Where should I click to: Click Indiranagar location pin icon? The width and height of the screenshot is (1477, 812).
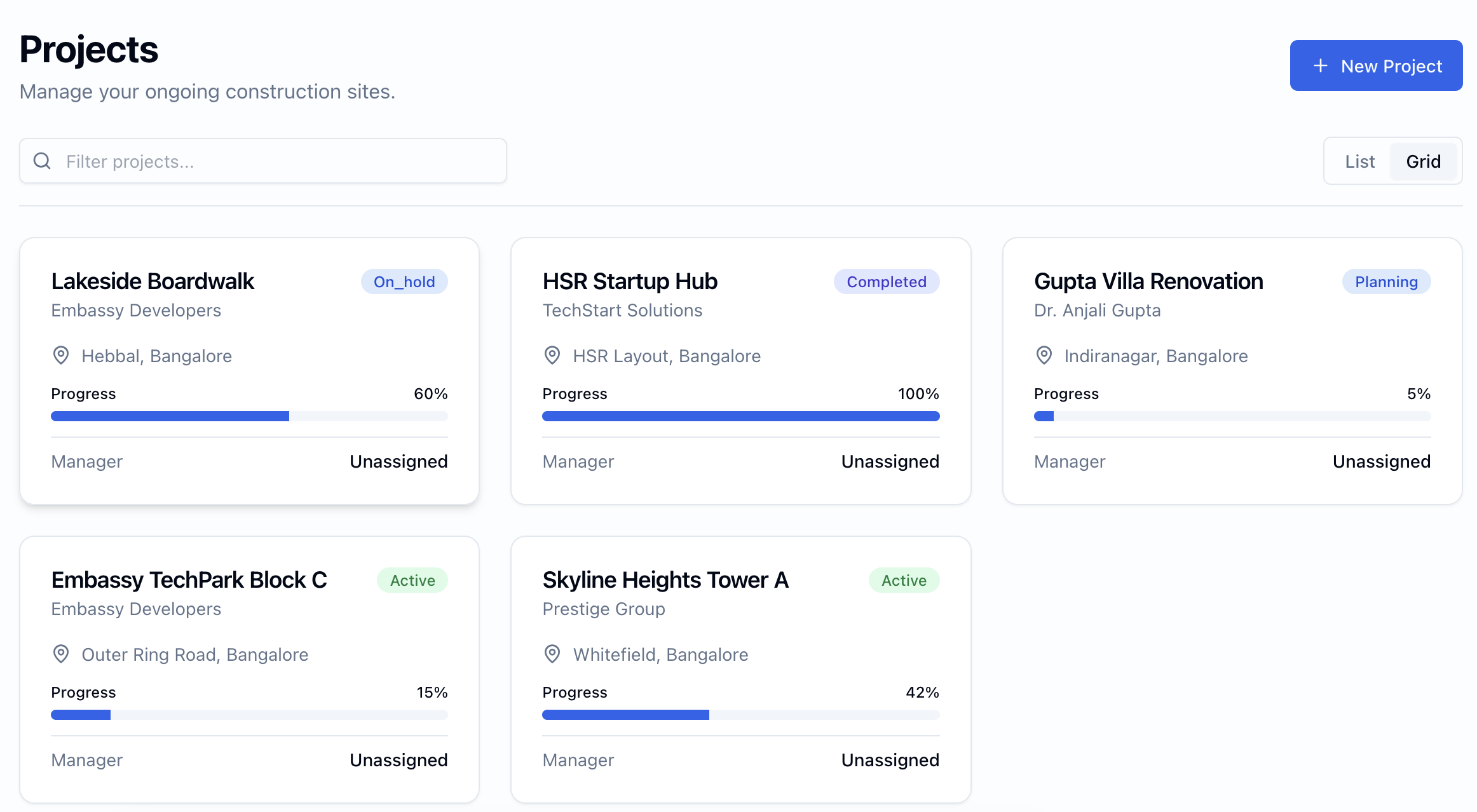(1044, 355)
